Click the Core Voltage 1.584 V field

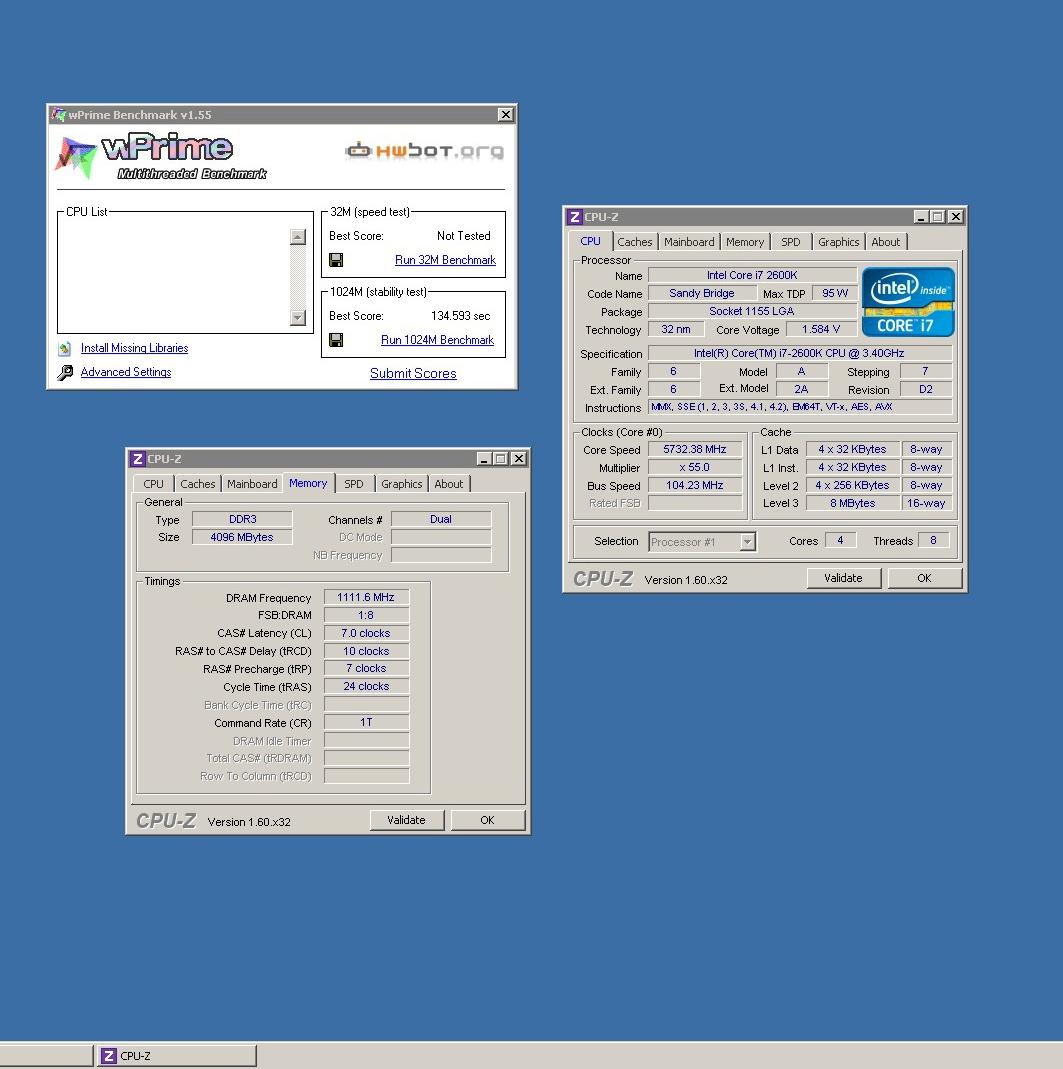click(x=821, y=329)
